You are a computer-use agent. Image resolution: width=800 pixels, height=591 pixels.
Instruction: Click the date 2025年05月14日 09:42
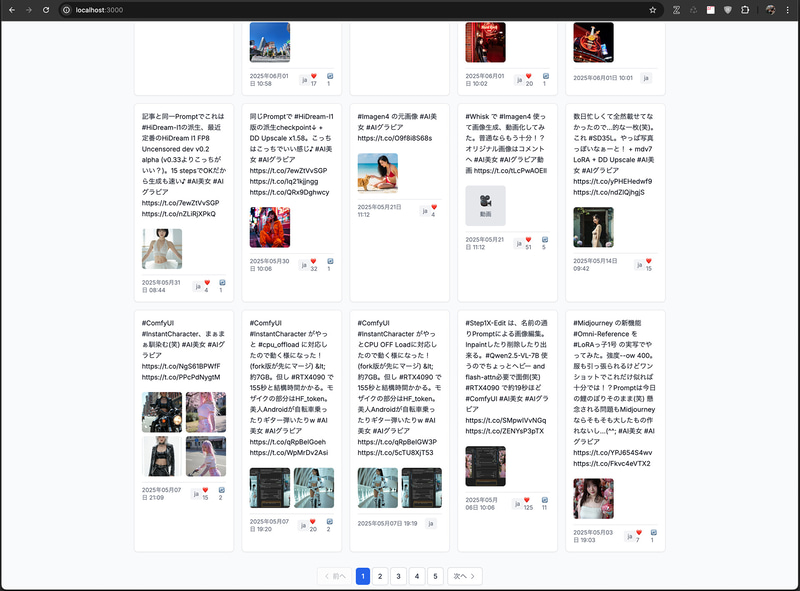(x=595, y=264)
